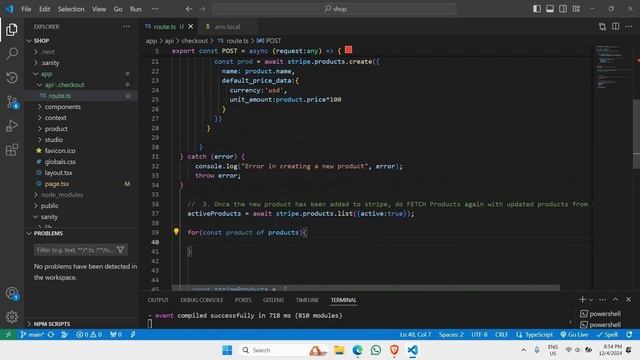Go back with the navigation arrow
Image resolution: width=640 pixels, height=360 pixels.
pos(189,9)
